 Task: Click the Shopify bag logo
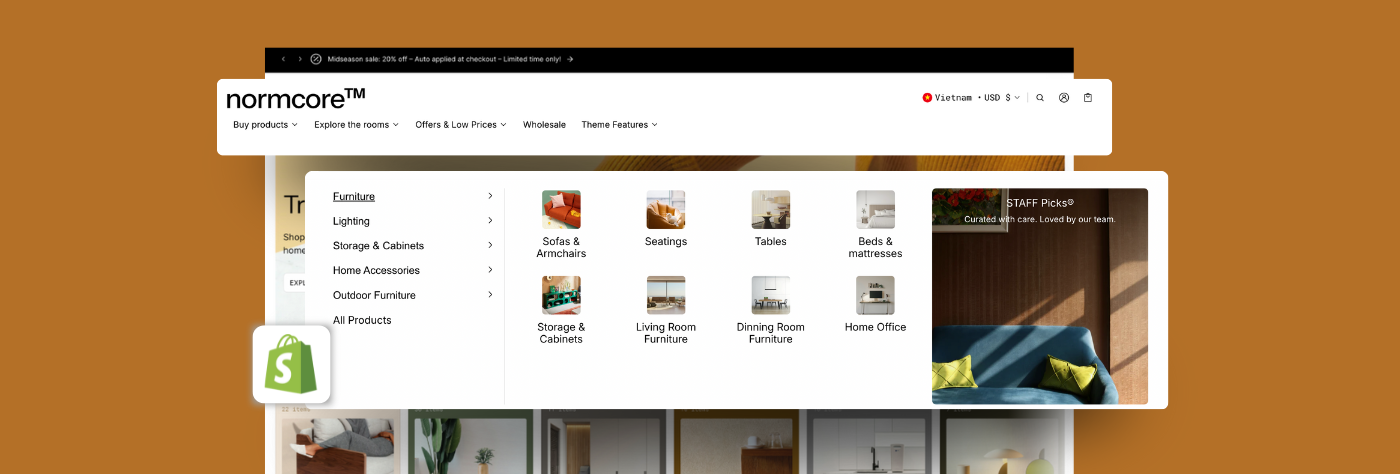(291, 364)
